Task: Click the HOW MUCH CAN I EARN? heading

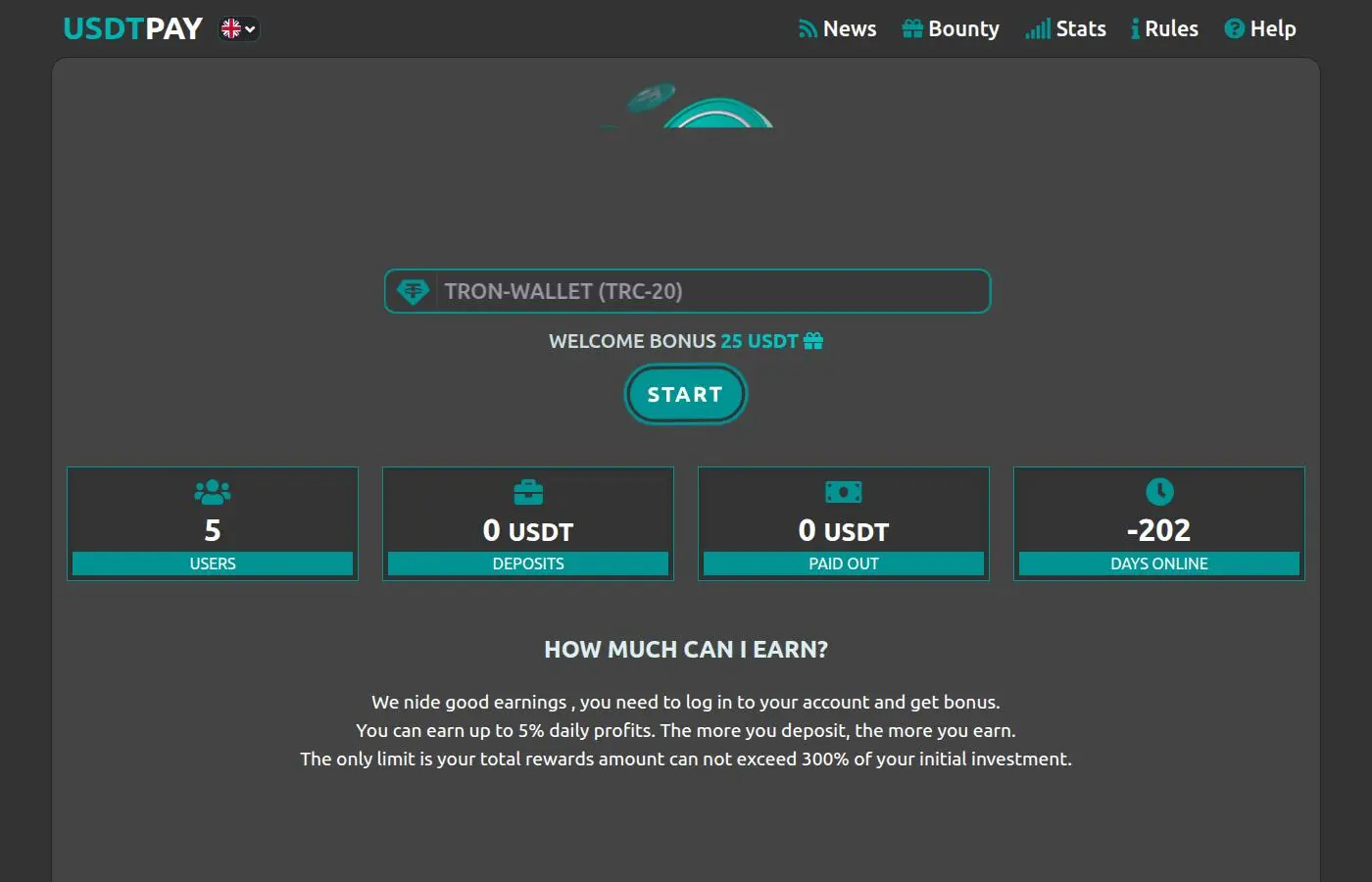Action: click(x=686, y=650)
